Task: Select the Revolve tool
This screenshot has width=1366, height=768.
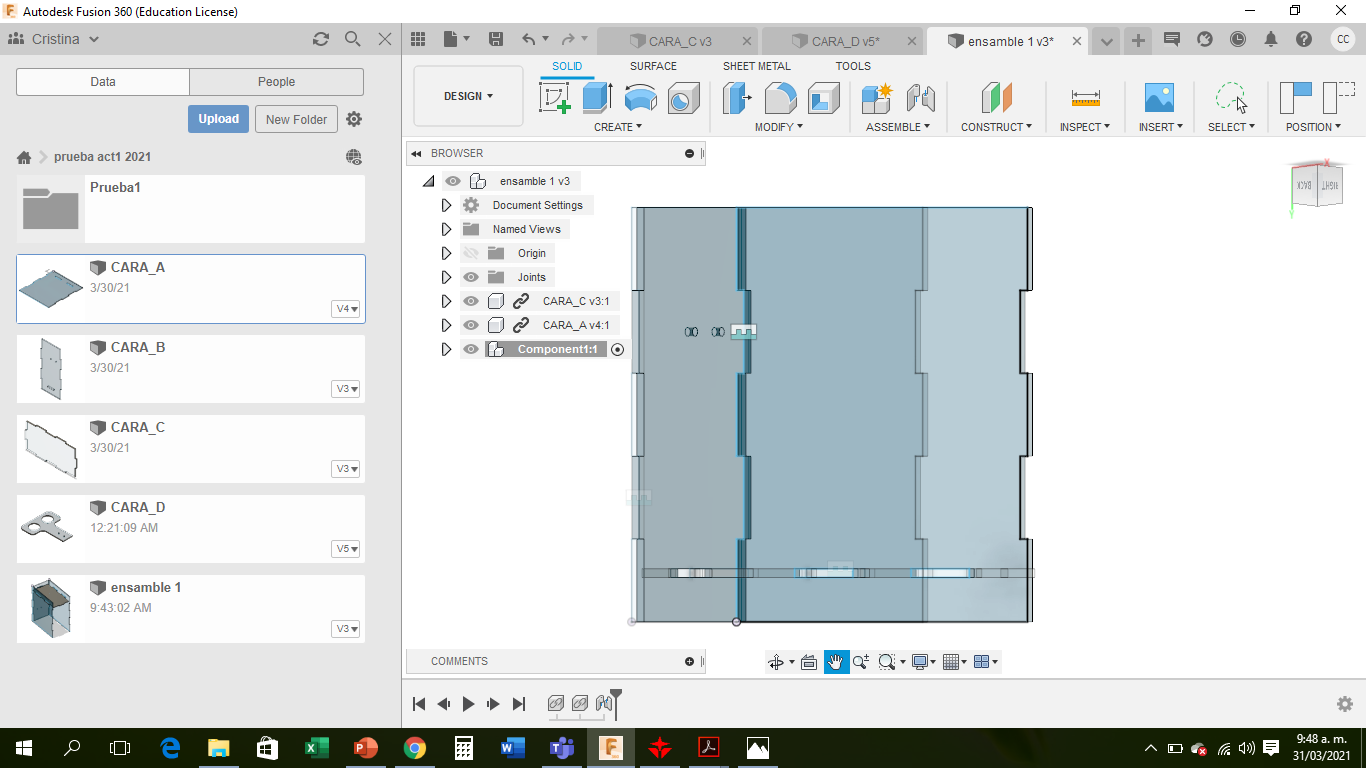Action: [x=641, y=98]
